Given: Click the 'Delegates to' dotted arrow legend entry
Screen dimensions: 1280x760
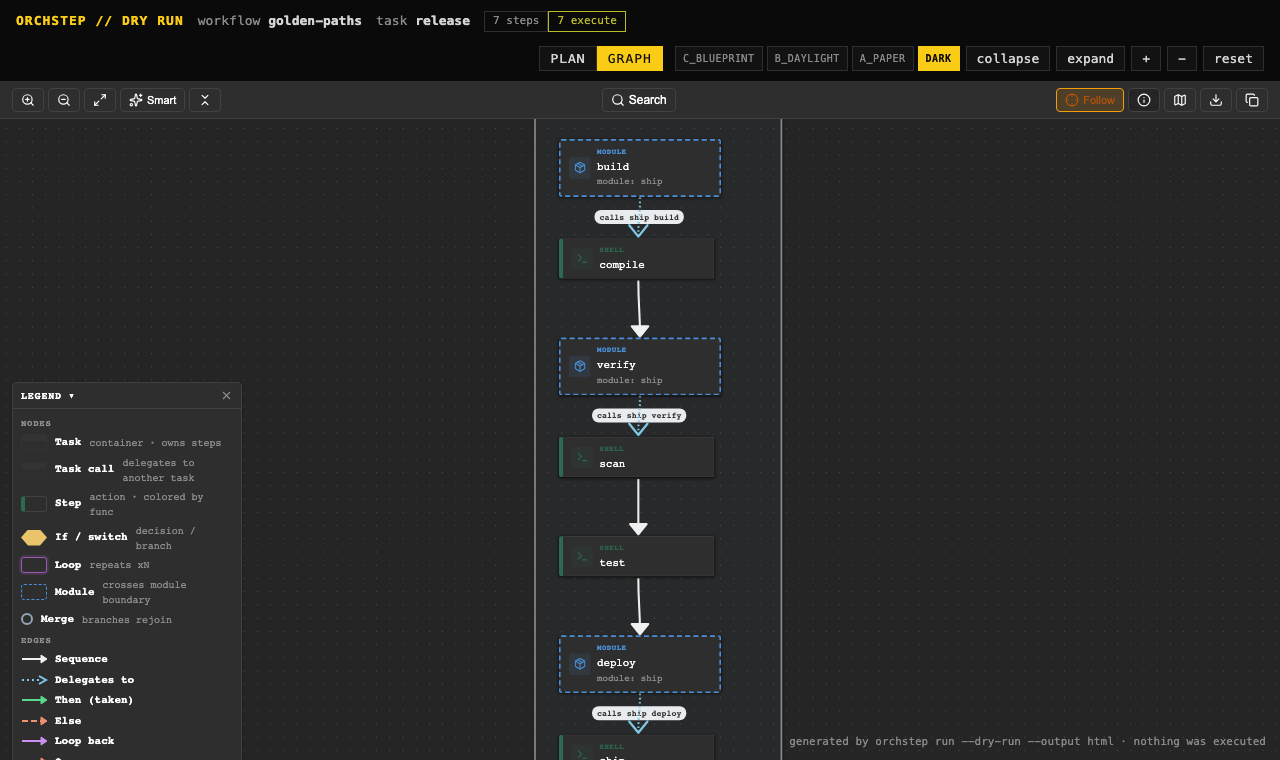Looking at the screenshot, I should click(x=78, y=680).
